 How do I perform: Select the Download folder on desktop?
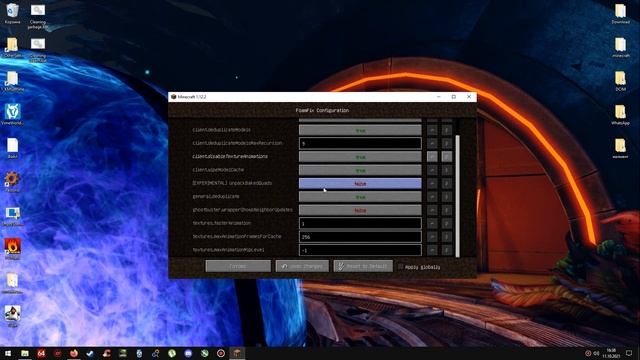[620, 13]
